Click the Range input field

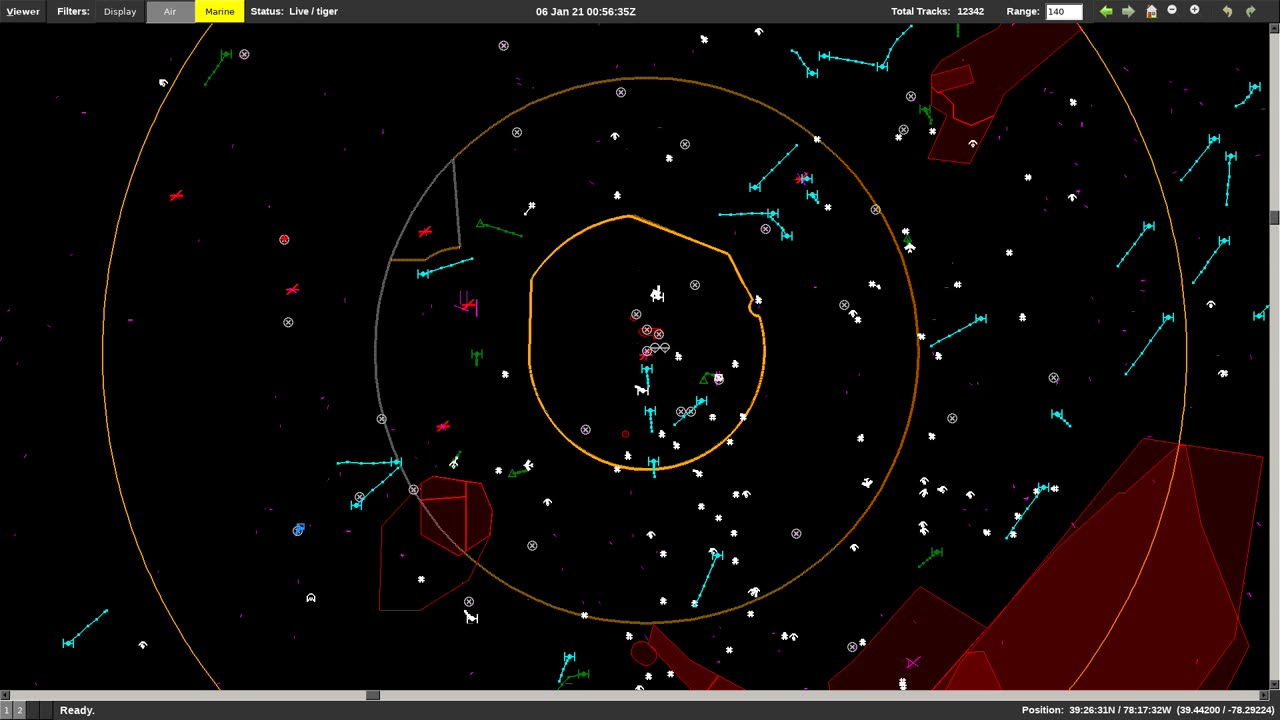(1064, 12)
